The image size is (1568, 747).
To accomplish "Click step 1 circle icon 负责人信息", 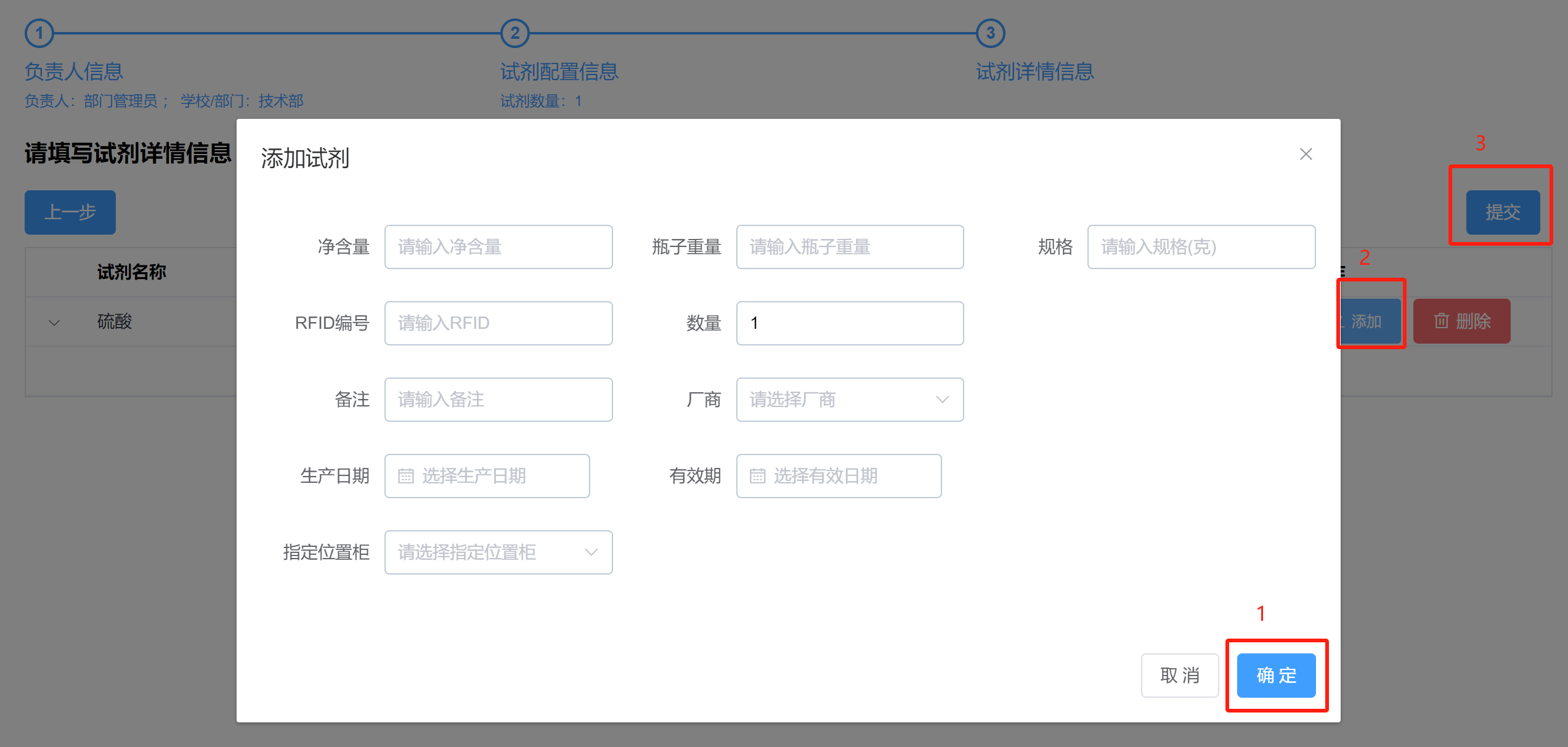I will click(x=39, y=33).
